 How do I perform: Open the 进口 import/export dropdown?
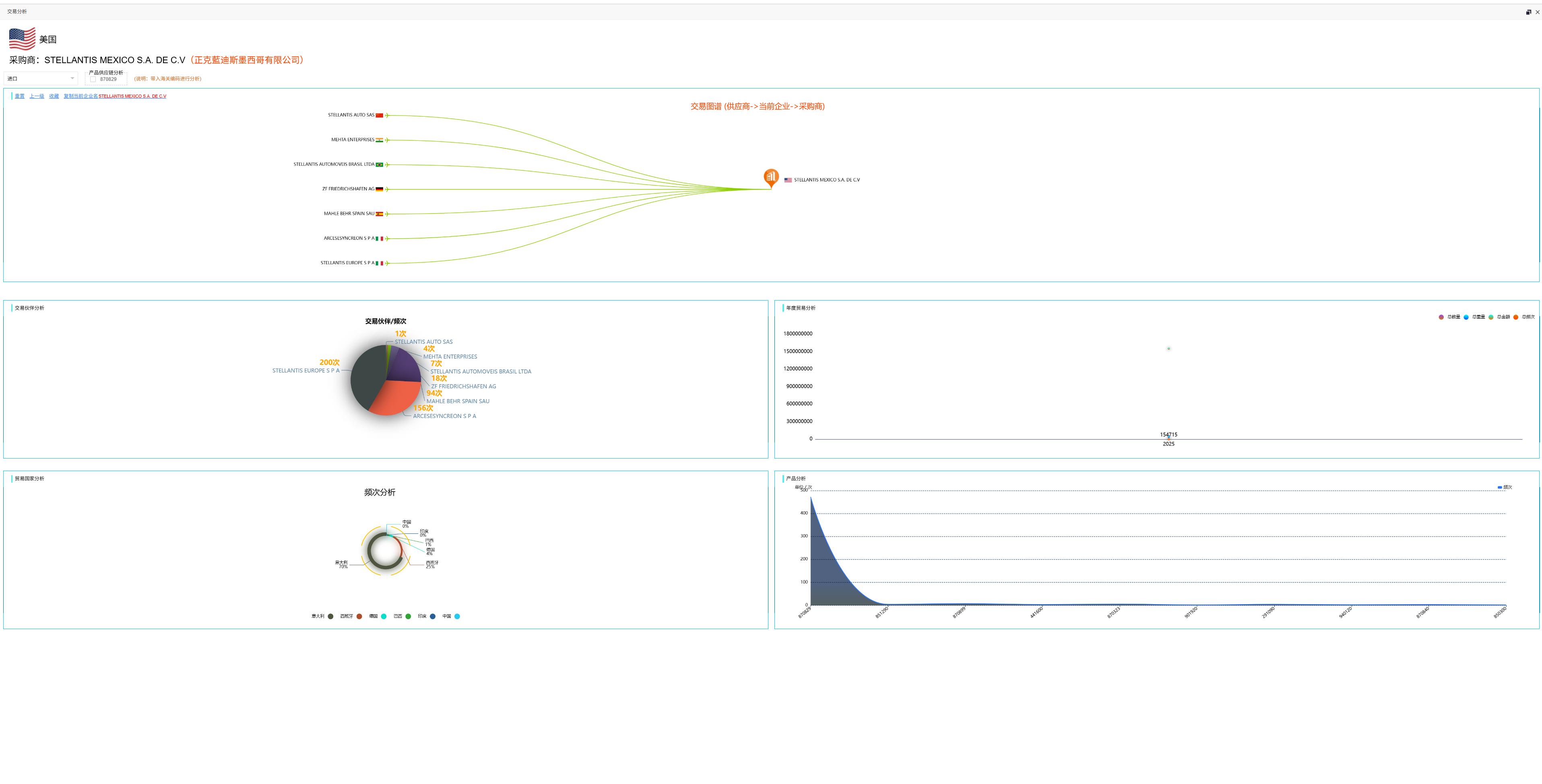point(40,78)
